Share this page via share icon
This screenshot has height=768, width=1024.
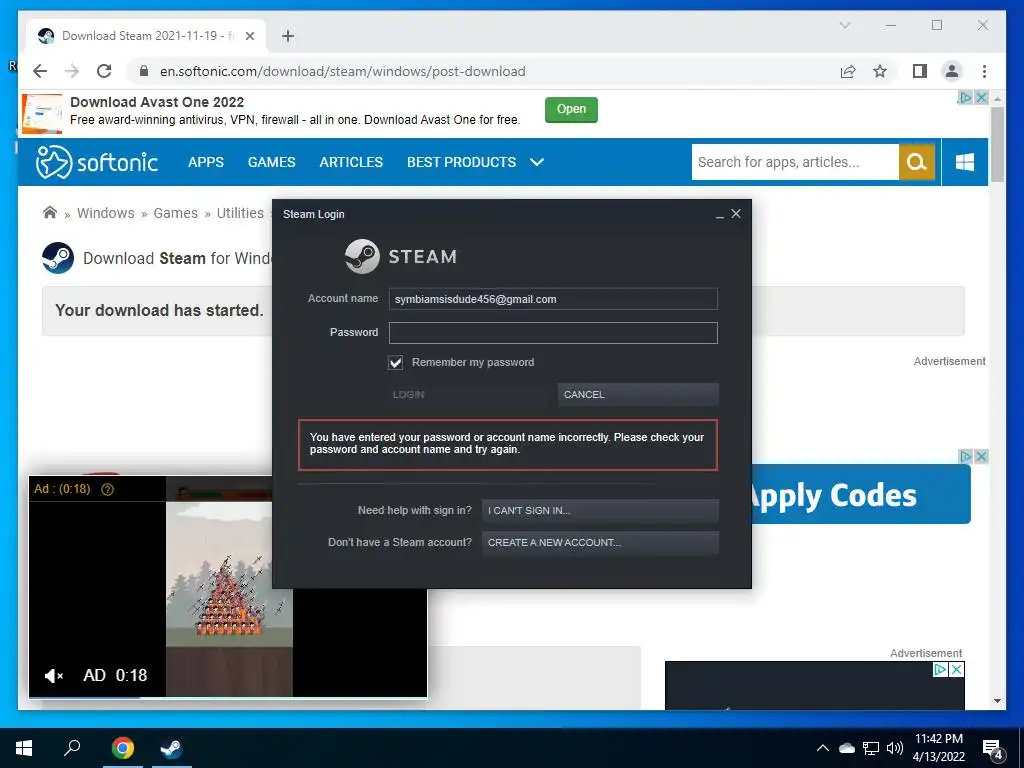click(848, 71)
